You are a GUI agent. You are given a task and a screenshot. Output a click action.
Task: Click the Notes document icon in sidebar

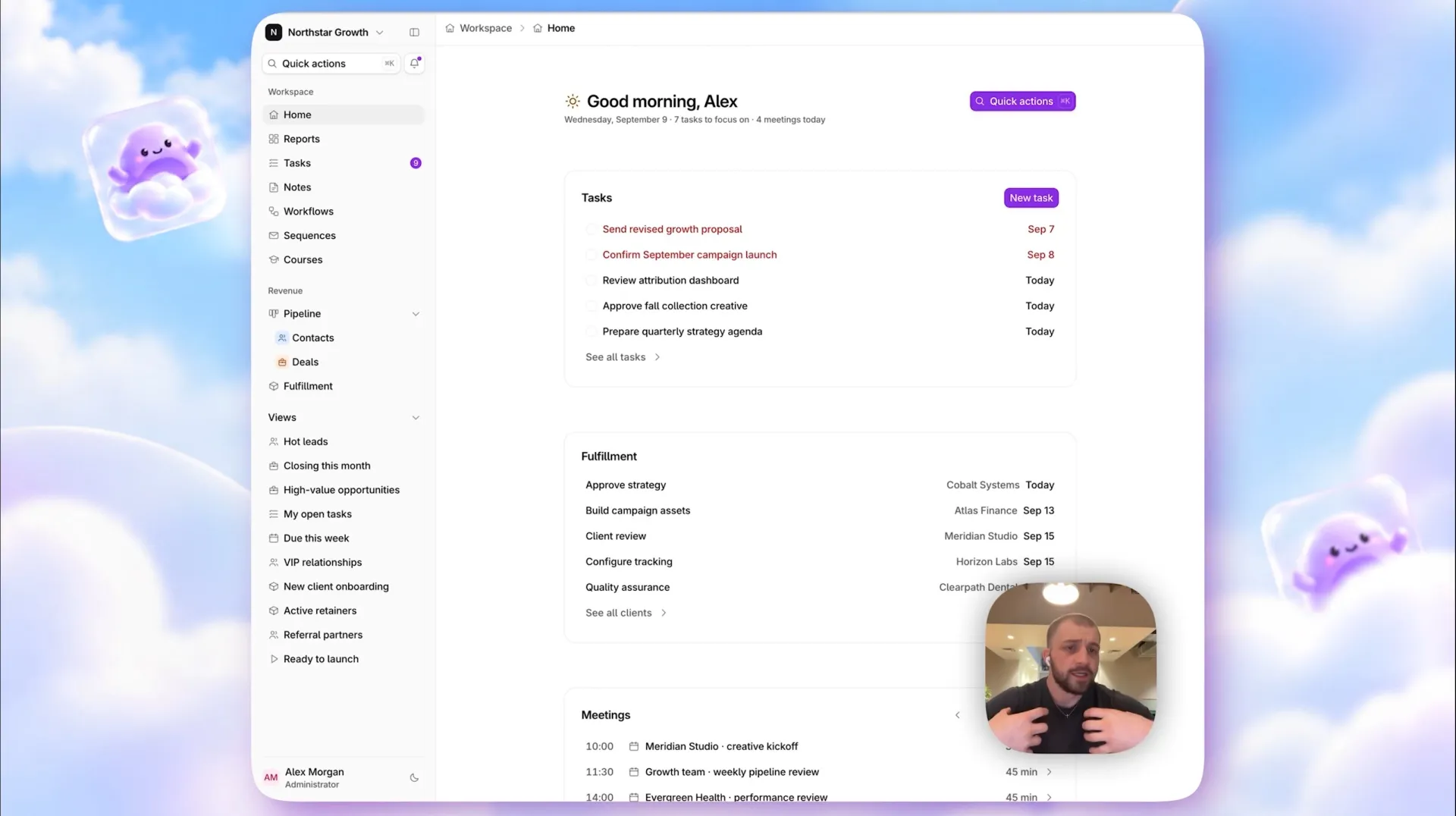tap(274, 187)
